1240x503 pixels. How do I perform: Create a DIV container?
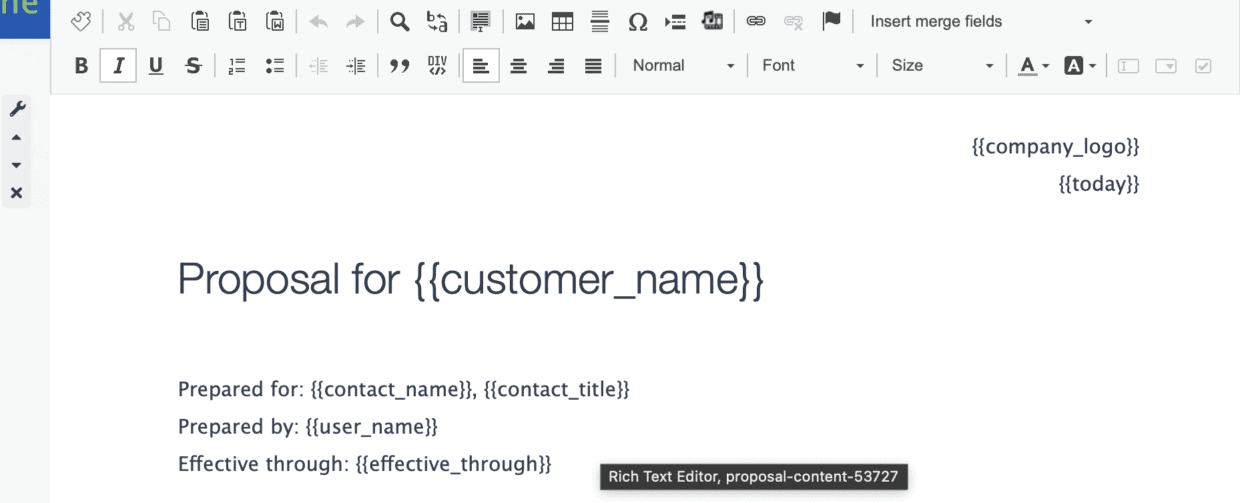click(x=437, y=66)
